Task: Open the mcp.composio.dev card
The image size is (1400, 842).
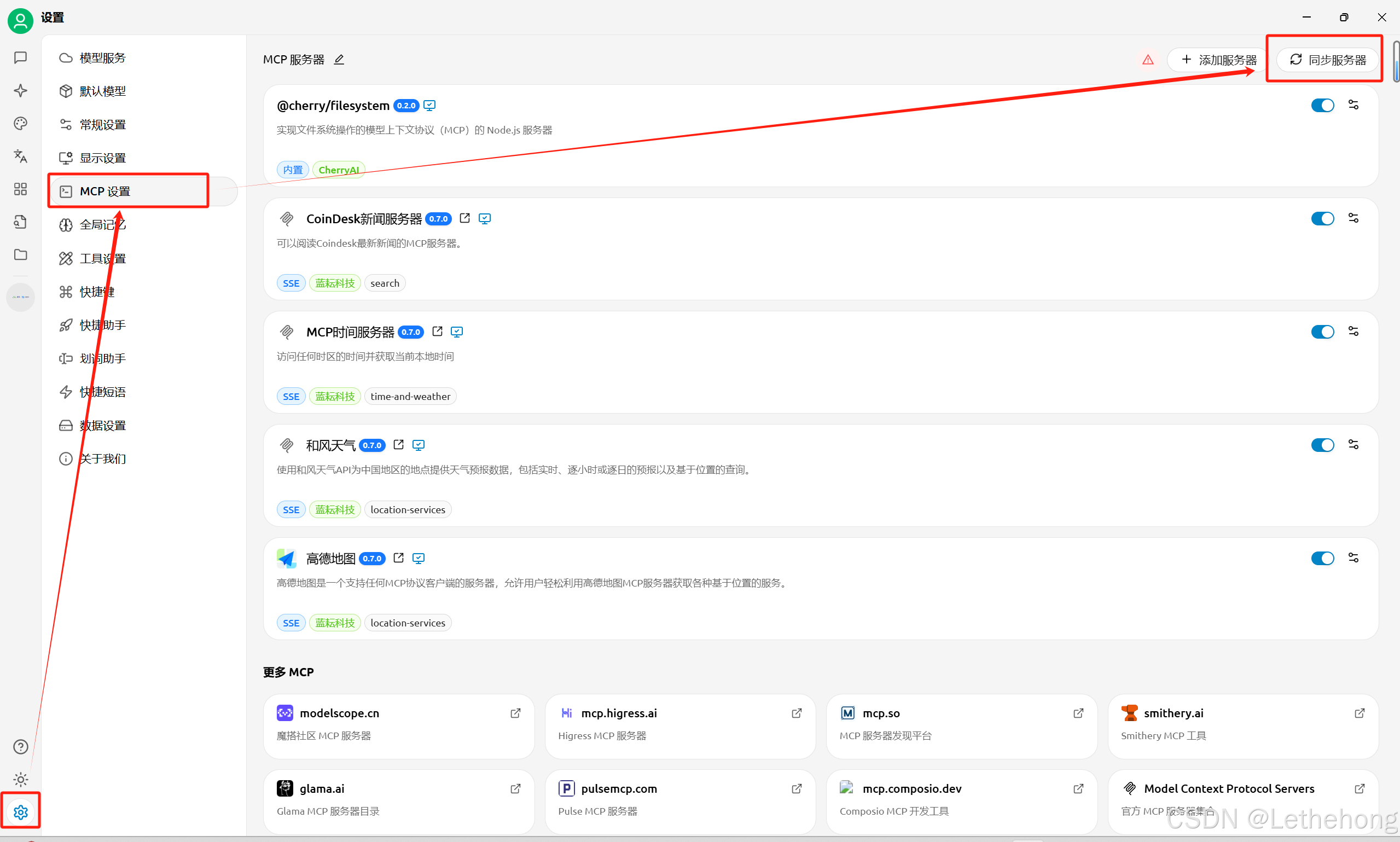Action: coord(961,801)
